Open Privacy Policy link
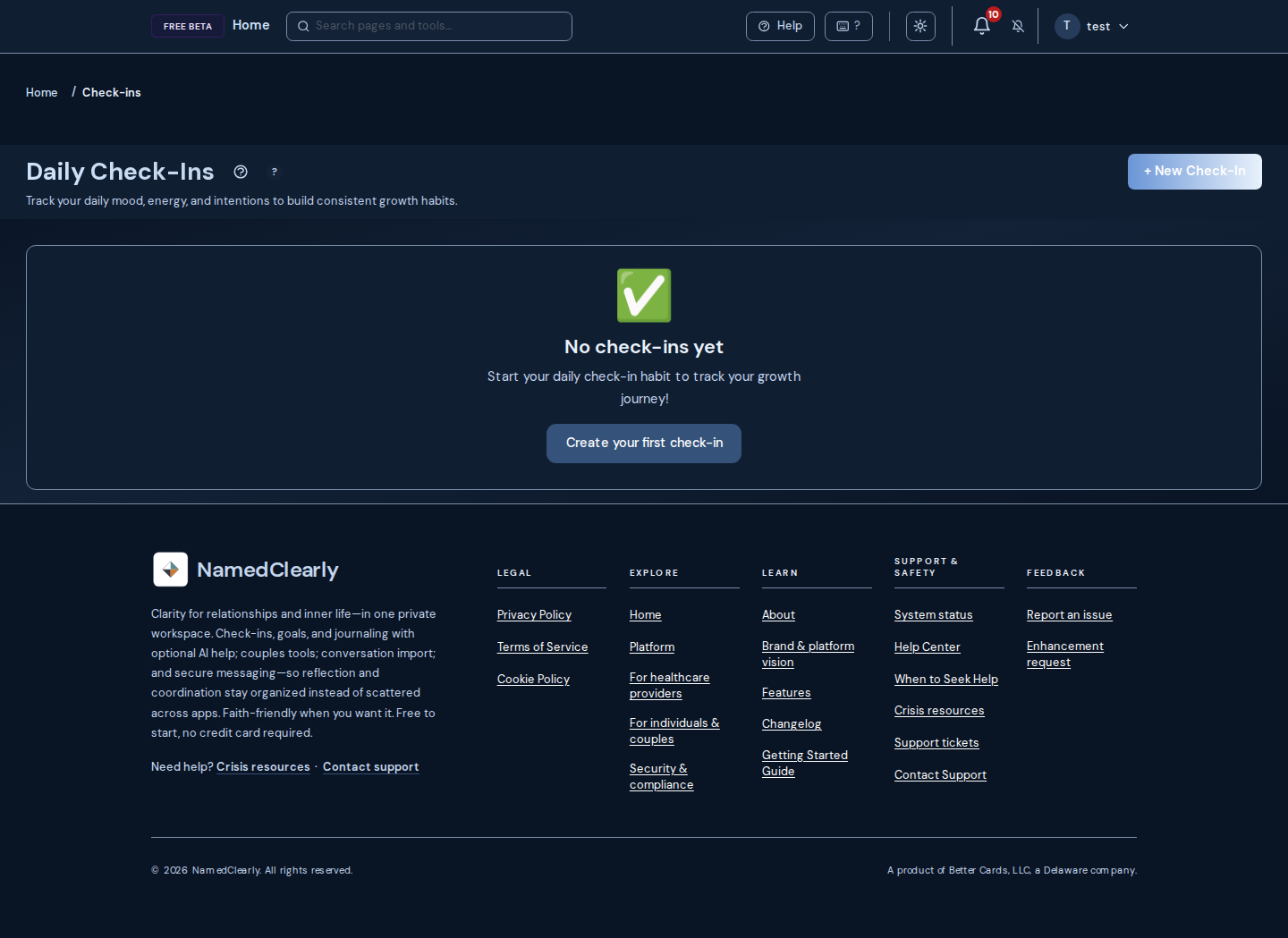 [x=534, y=615]
